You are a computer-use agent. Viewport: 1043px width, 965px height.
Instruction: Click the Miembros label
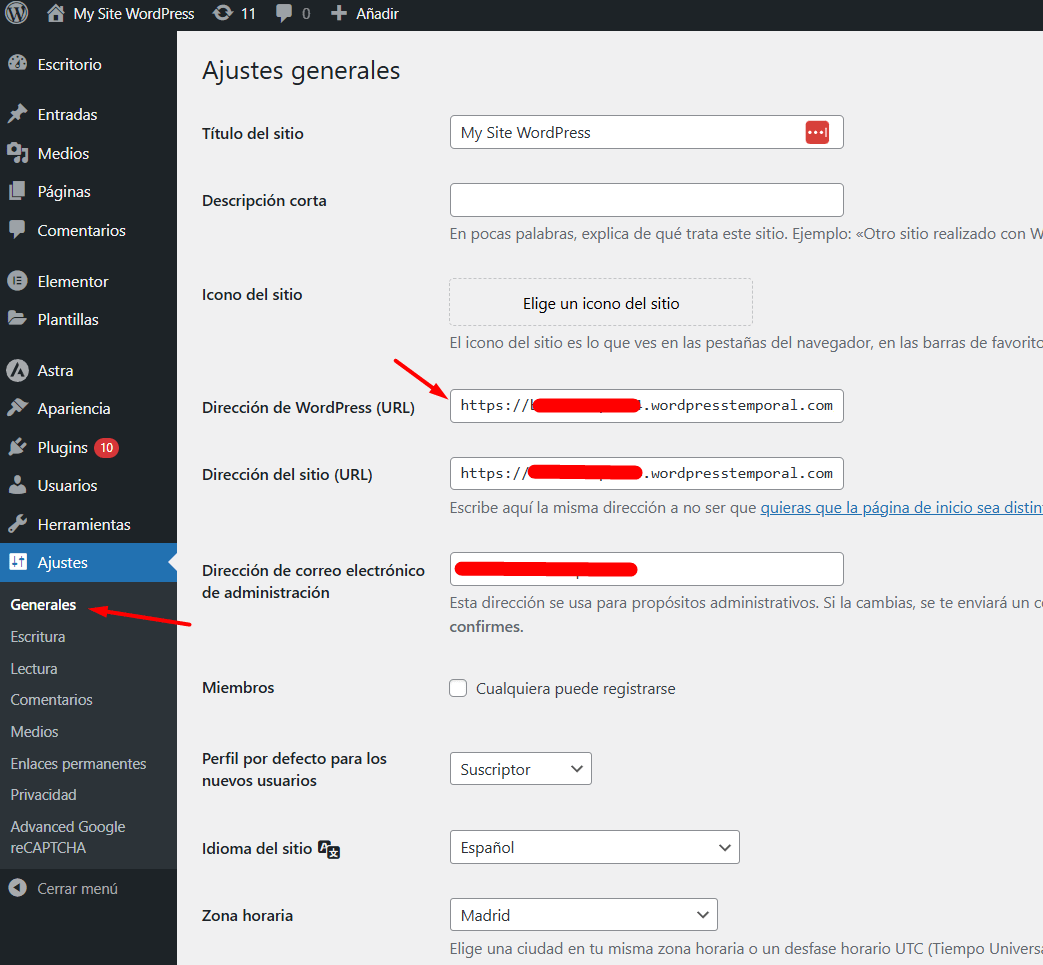[238, 687]
